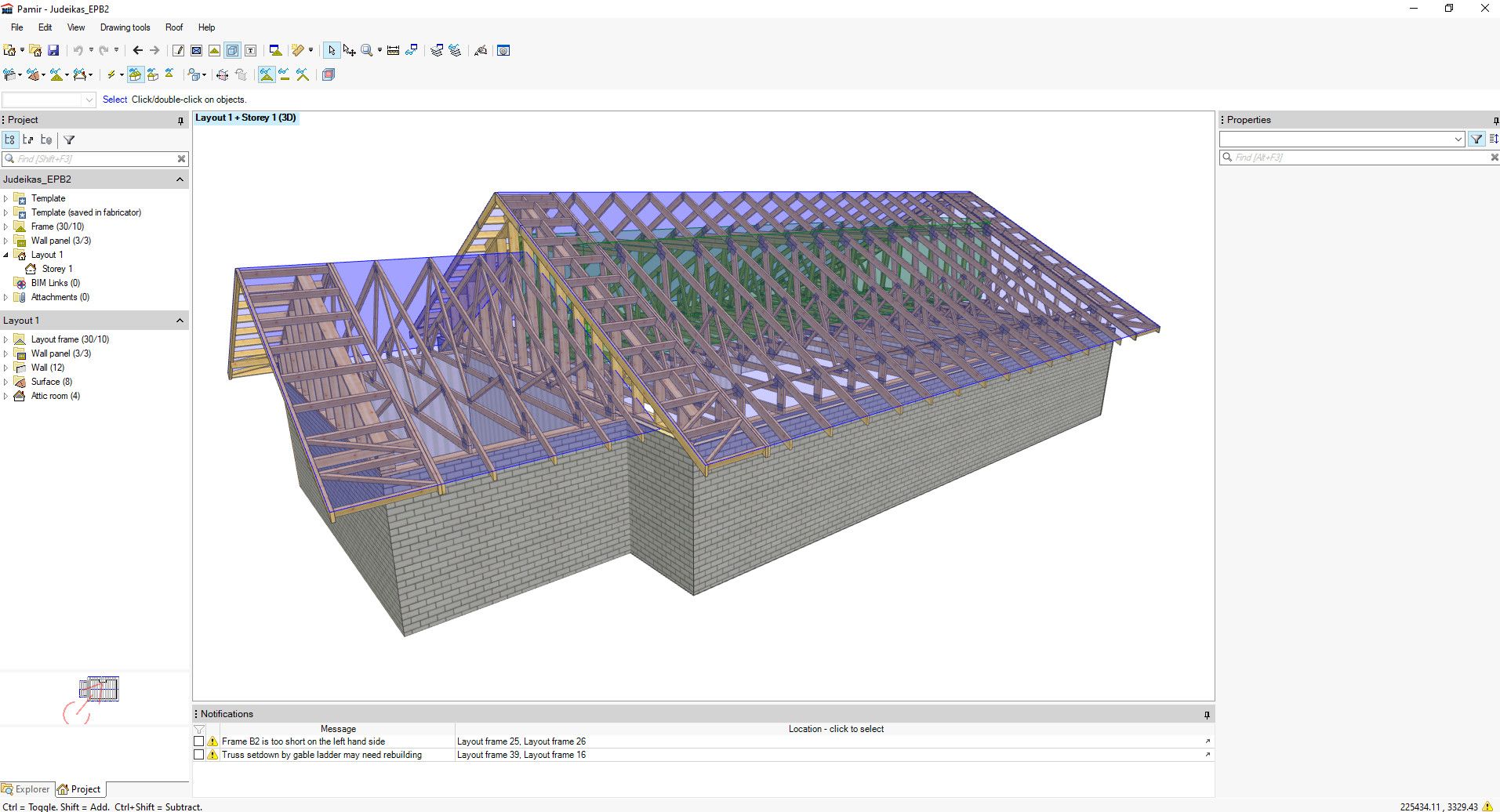This screenshot has width=1500, height=812.
Task: Click the layout overview thumbnail
Action: click(98, 690)
